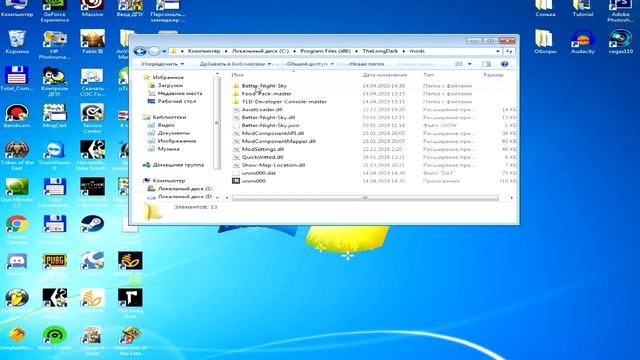Screen dimensions: 640x360
Task: Click the Fable III desktop icon
Action: coord(92,42)
